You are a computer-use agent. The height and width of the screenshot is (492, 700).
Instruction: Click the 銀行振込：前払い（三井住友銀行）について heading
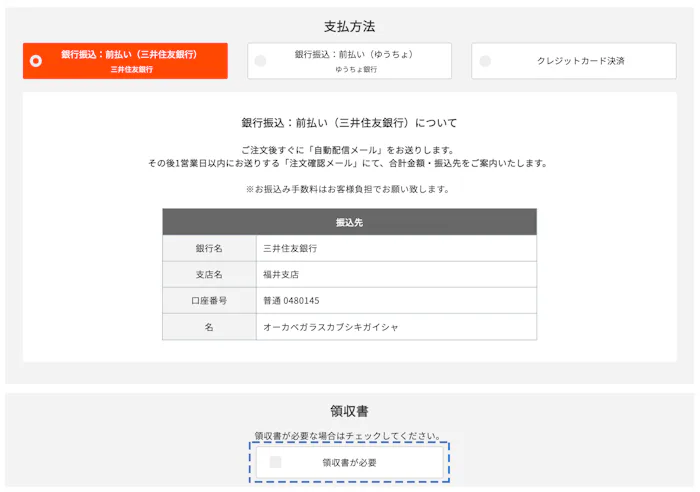(349, 123)
